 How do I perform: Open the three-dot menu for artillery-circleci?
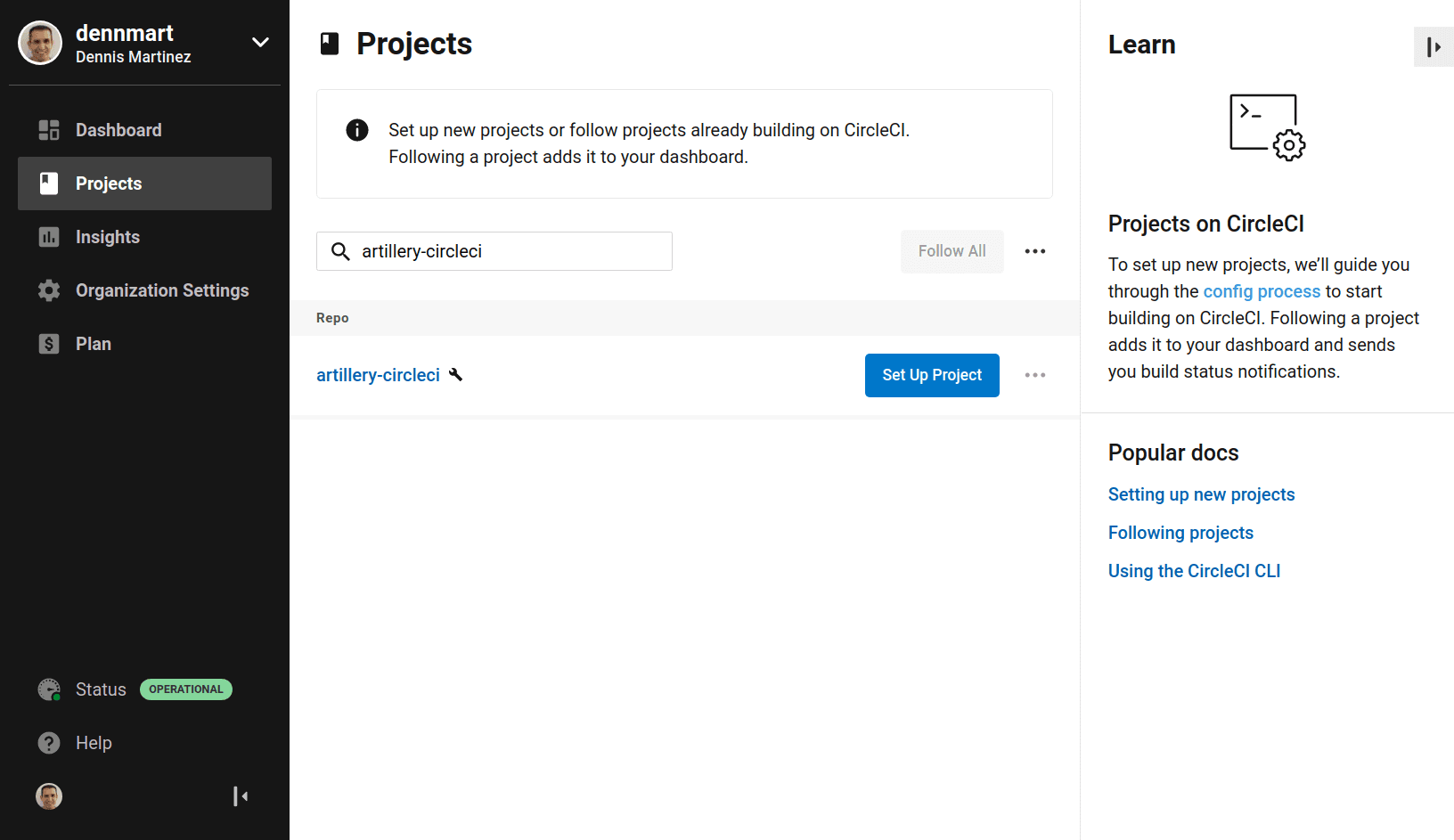pos(1034,375)
